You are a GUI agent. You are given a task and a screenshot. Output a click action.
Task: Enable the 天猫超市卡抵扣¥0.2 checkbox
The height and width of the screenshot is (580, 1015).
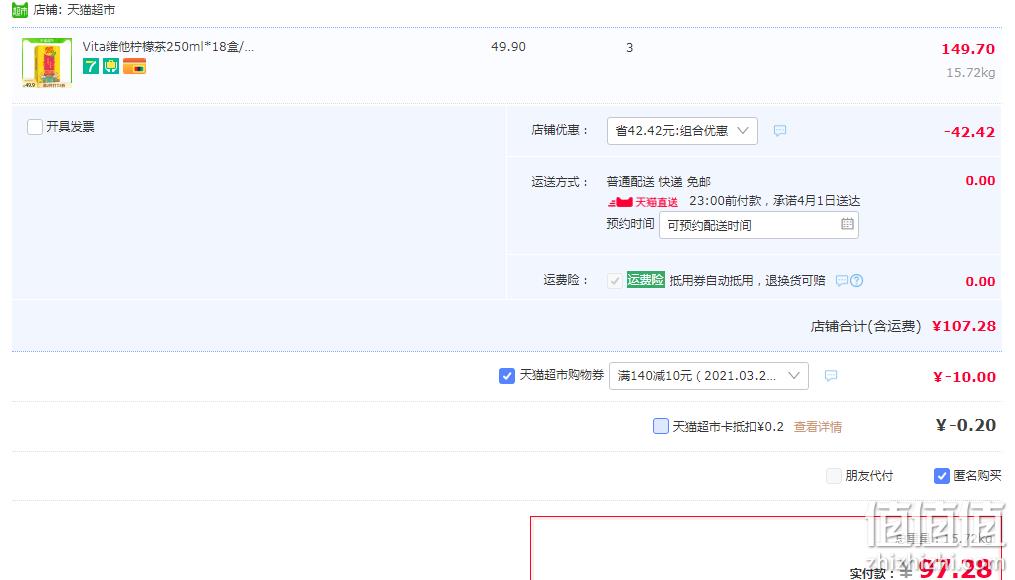(660, 426)
